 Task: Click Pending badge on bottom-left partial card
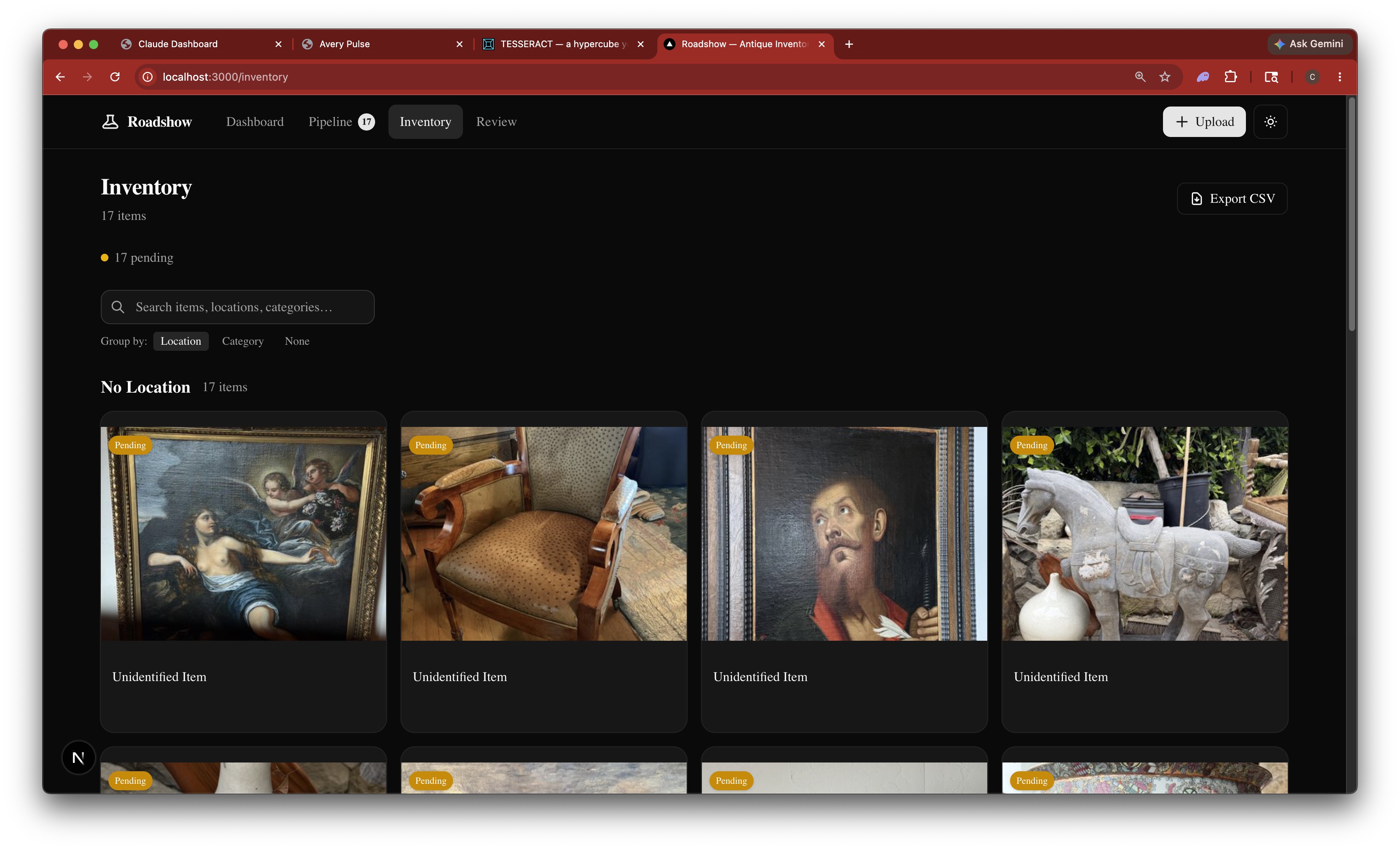pyautogui.click(x=130, y=780)
